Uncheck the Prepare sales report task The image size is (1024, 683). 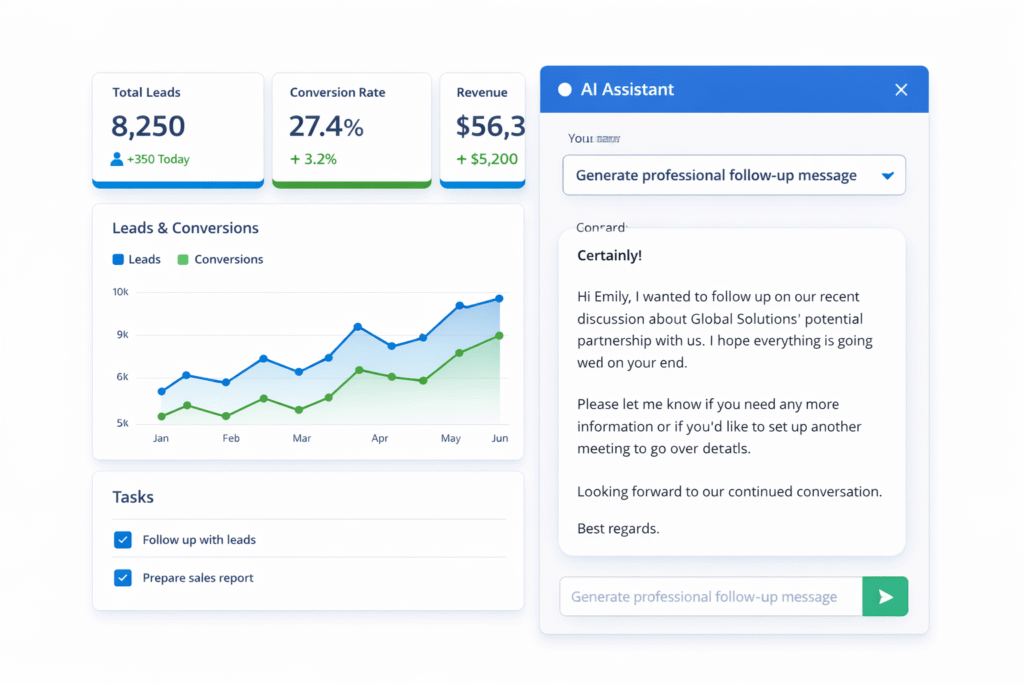123,578
